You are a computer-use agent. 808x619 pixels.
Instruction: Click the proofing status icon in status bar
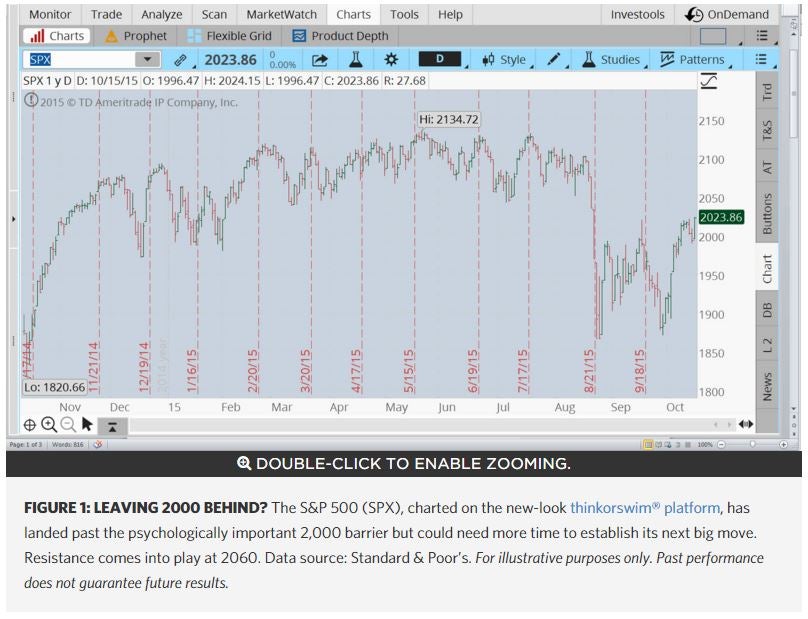(x=98, y=444)
